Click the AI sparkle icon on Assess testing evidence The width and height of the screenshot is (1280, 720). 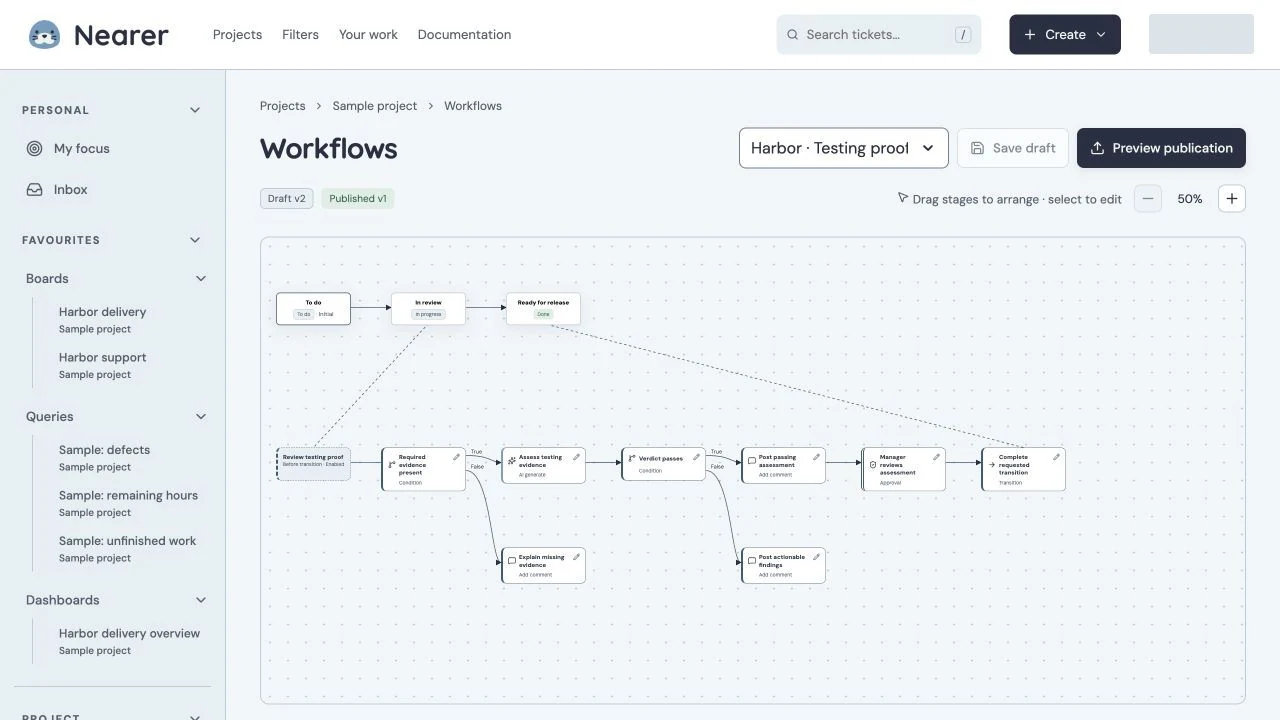coord(512,461)
